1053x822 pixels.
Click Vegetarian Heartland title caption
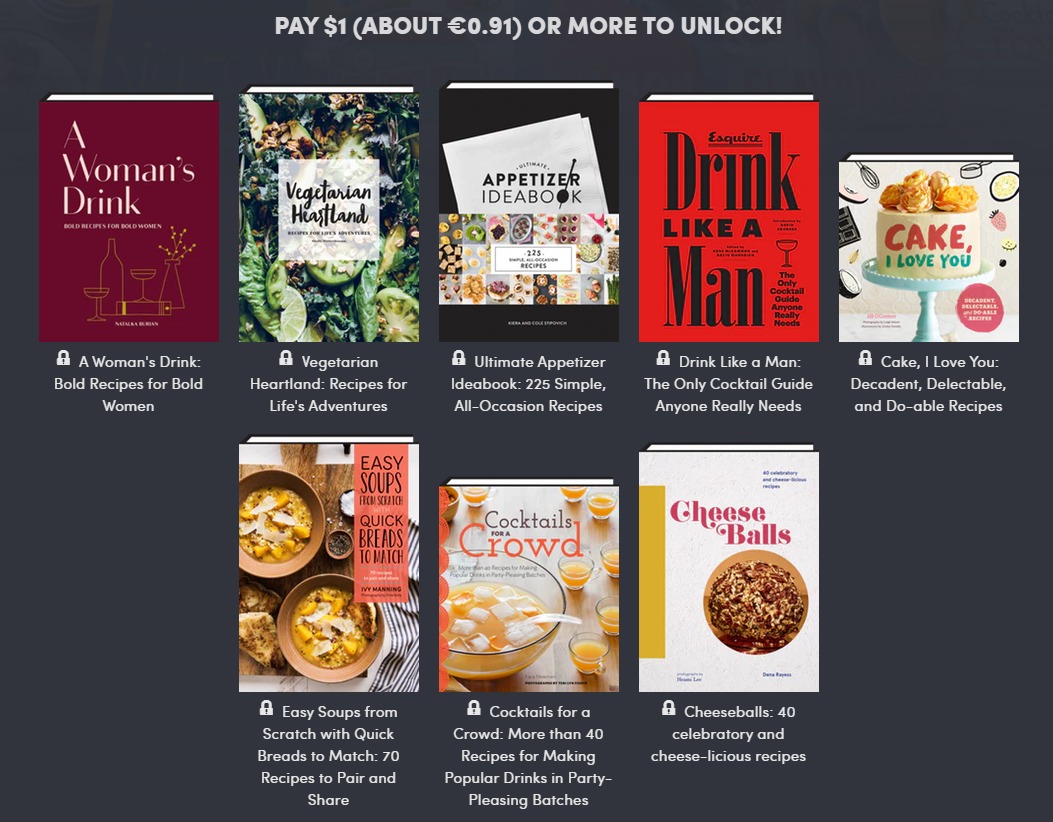click(x=329, y=383)
